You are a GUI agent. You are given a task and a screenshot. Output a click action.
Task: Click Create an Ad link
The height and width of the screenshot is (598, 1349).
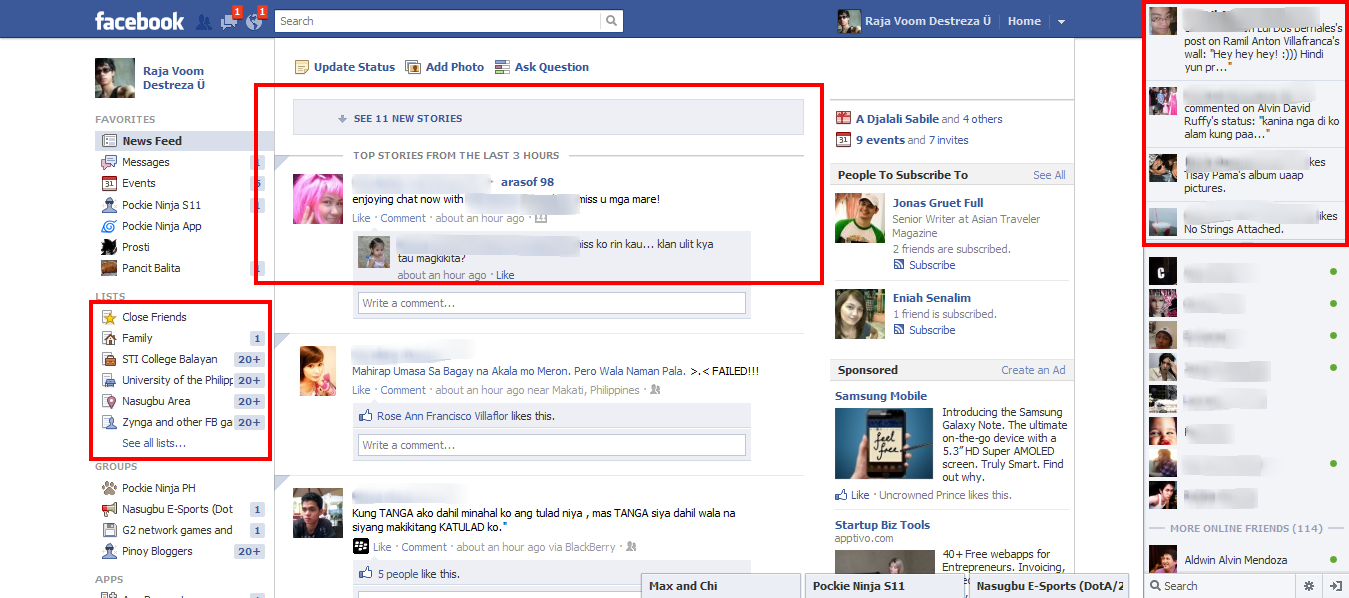(1033, 370)
